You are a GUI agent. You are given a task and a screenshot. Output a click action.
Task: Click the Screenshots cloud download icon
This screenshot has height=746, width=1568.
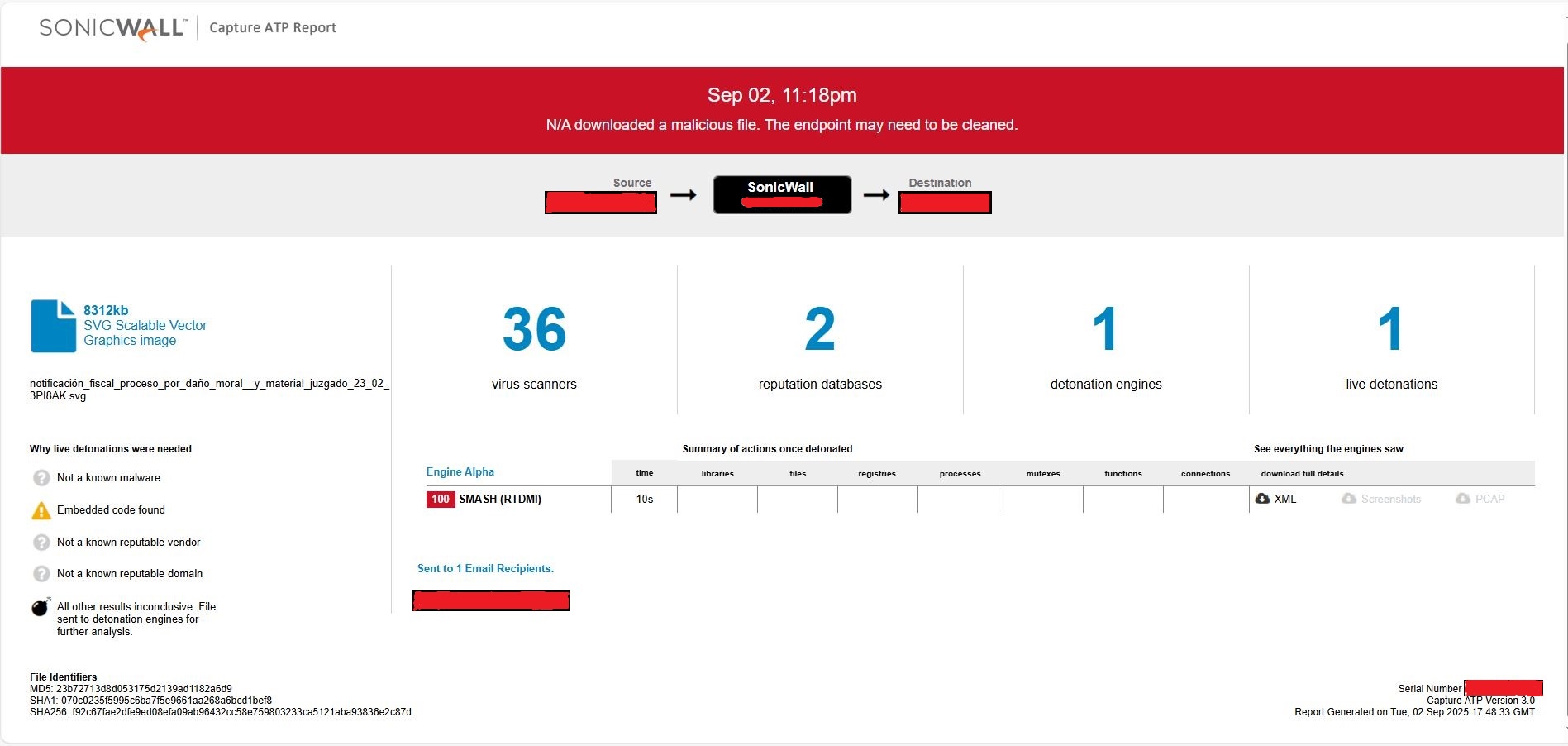tap(1349, 499)
